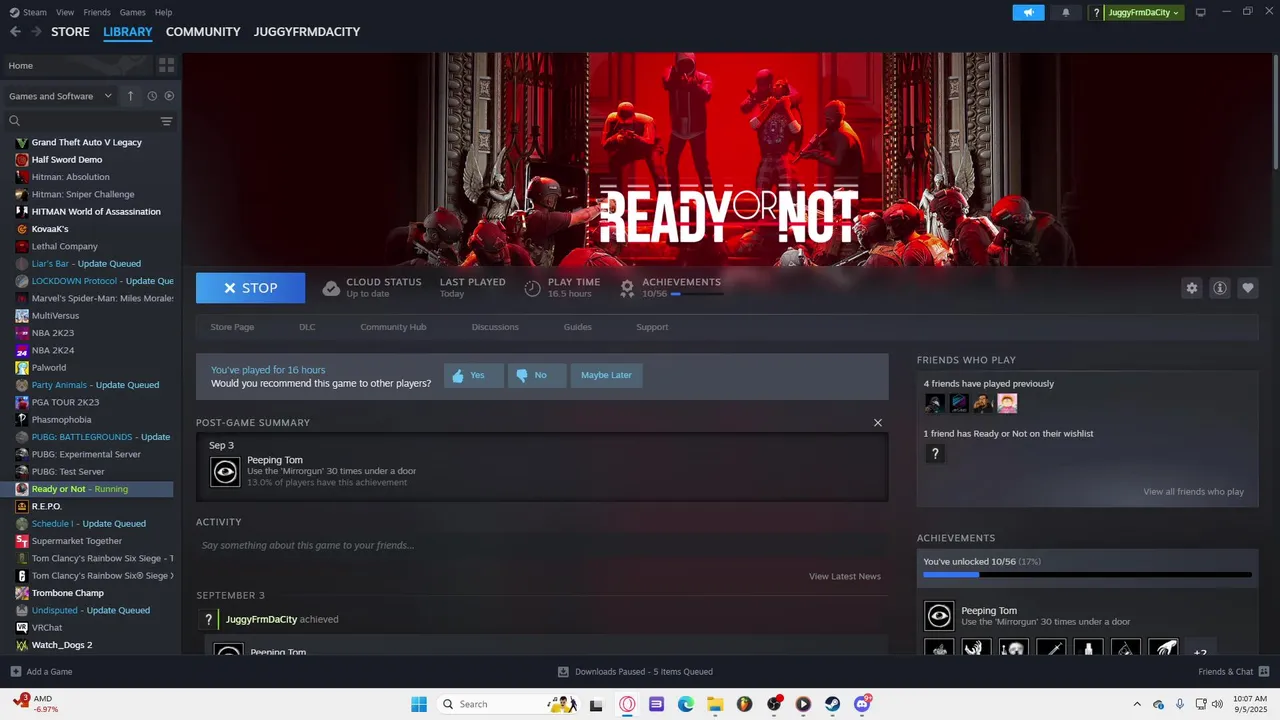Image resolution: width=1280 pixels, height=720 pixels.
Task: Open the JUGGYFRMDACITY profile section
Action: click(307, 32)
